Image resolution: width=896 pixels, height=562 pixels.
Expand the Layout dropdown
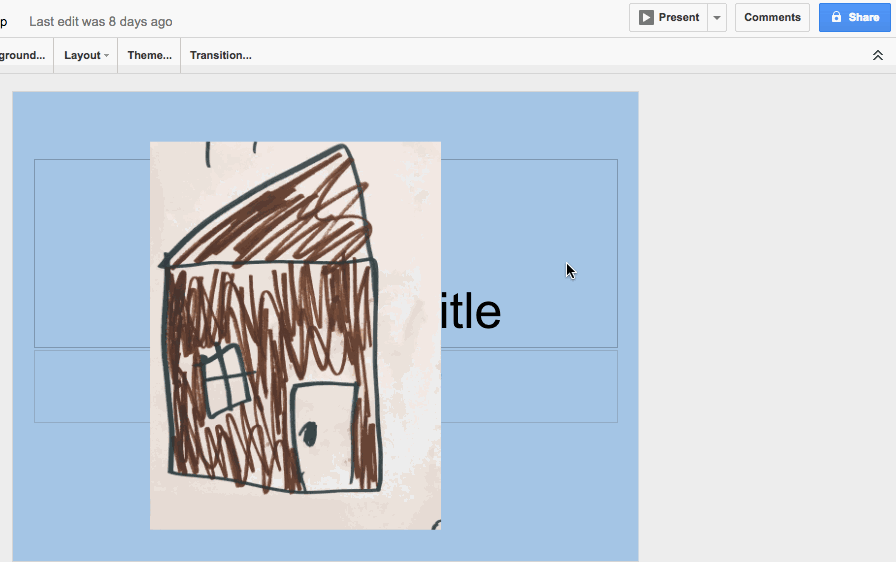[x=86, y=56]
